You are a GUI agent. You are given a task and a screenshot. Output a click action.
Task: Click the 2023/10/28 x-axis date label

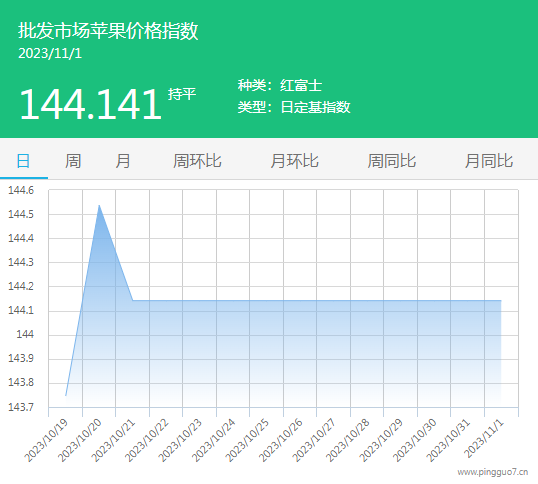pos(348,441)
